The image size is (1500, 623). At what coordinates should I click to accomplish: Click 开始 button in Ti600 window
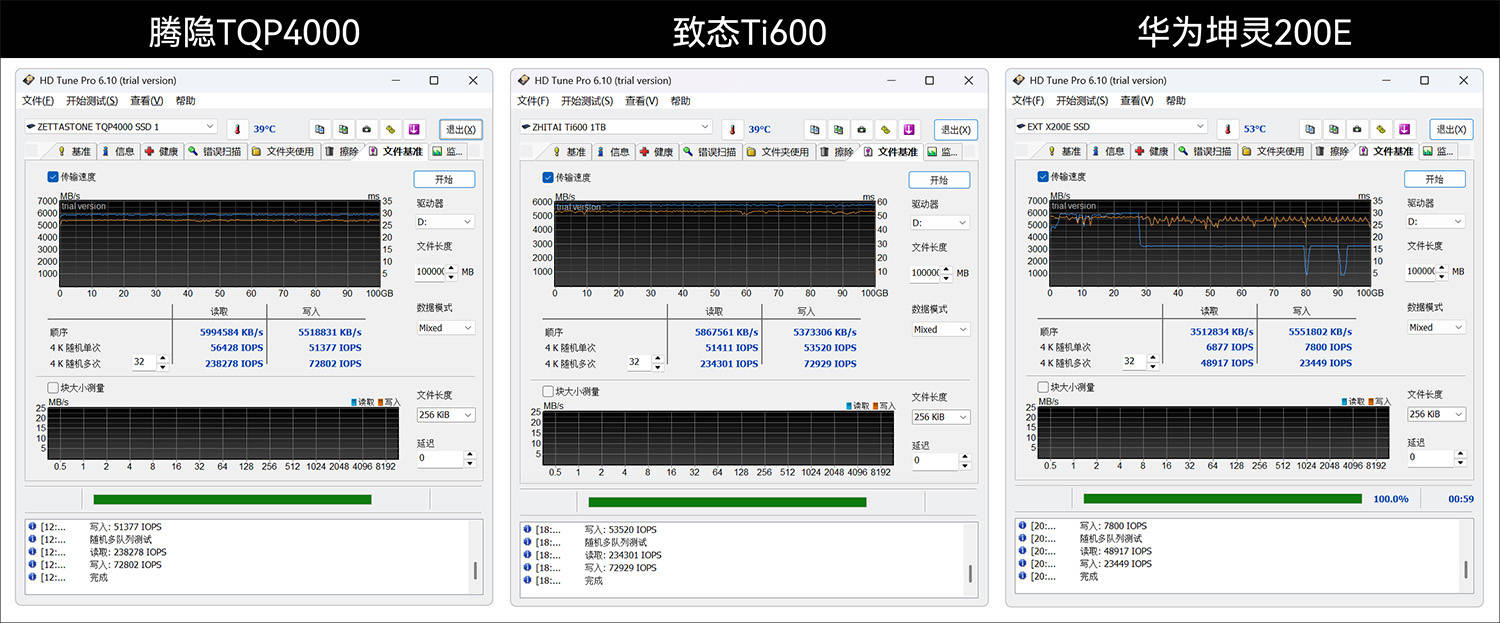(939, 180)
